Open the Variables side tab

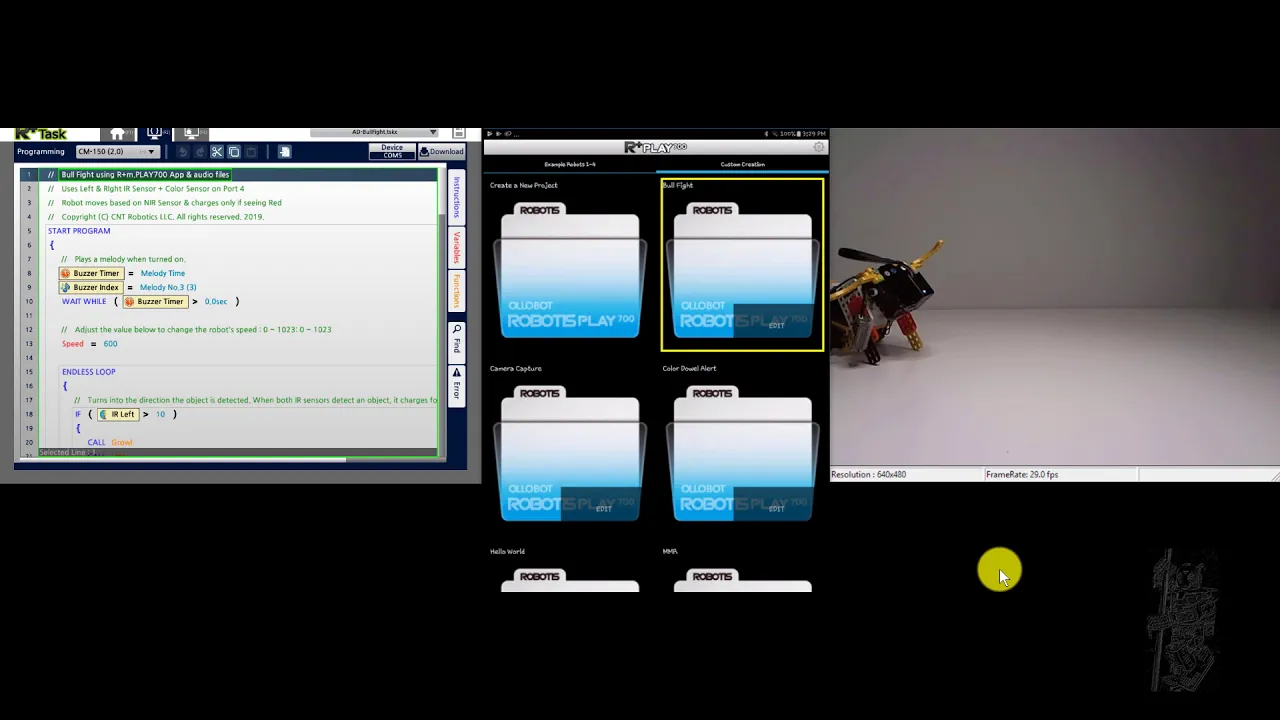coord(457,246)
